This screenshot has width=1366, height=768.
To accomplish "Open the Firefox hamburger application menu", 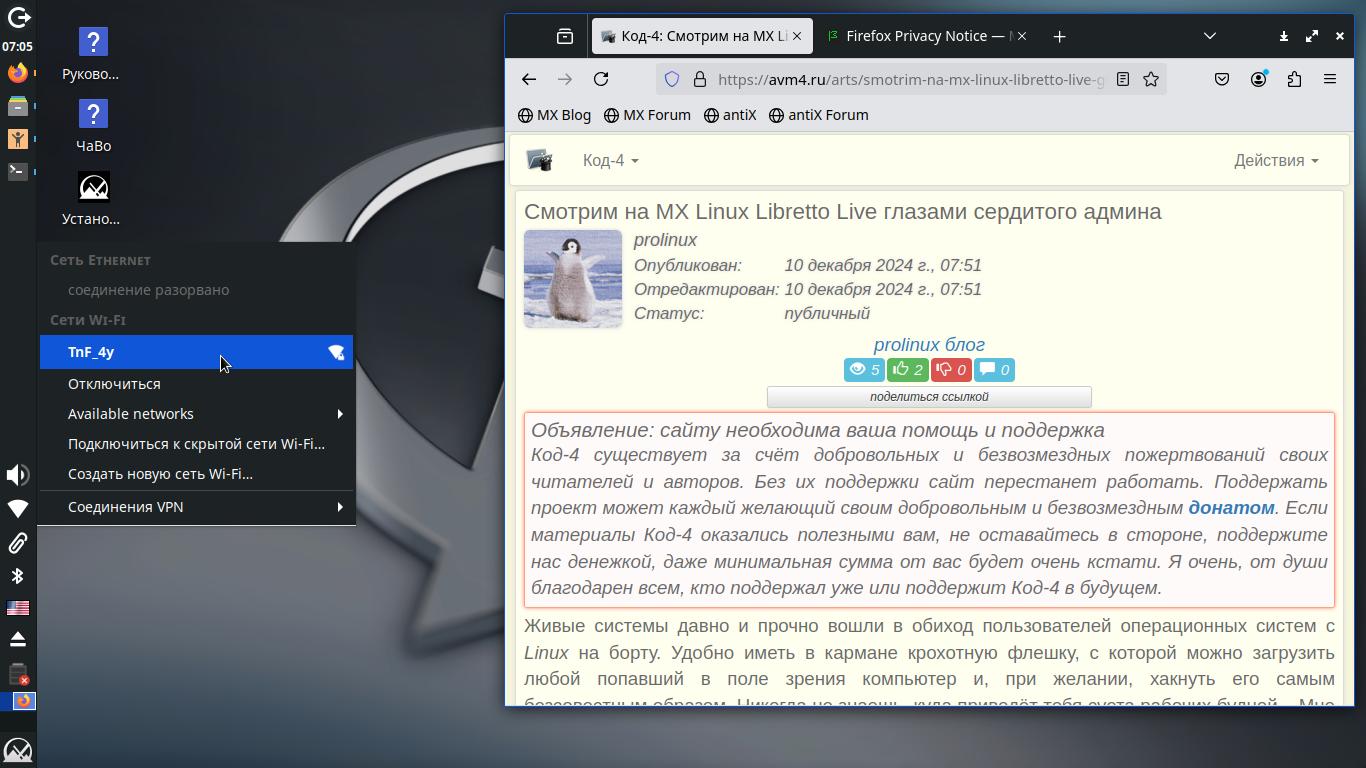I will tap(1330, 79).
